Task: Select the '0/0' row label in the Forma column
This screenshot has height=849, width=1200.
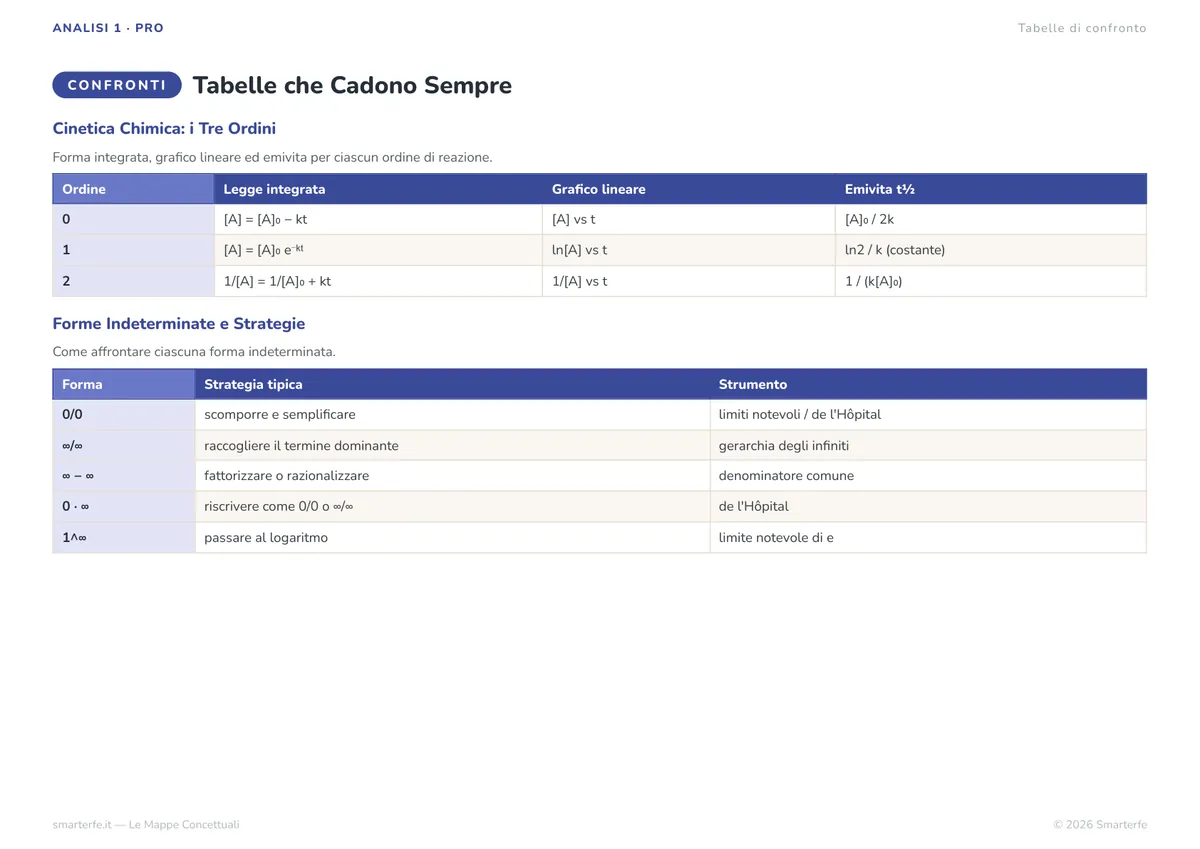Action: point(124,414)
